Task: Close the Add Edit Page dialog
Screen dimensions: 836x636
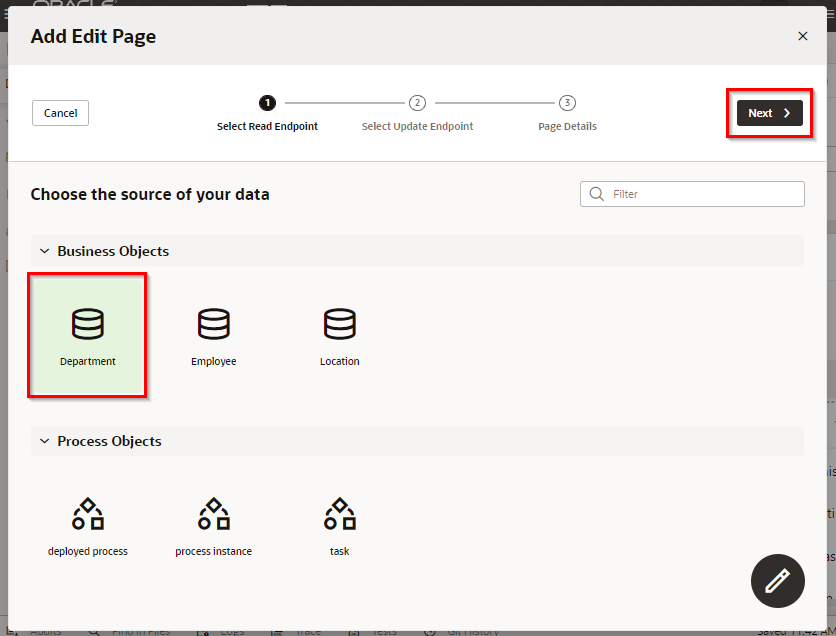Action: 802,36
